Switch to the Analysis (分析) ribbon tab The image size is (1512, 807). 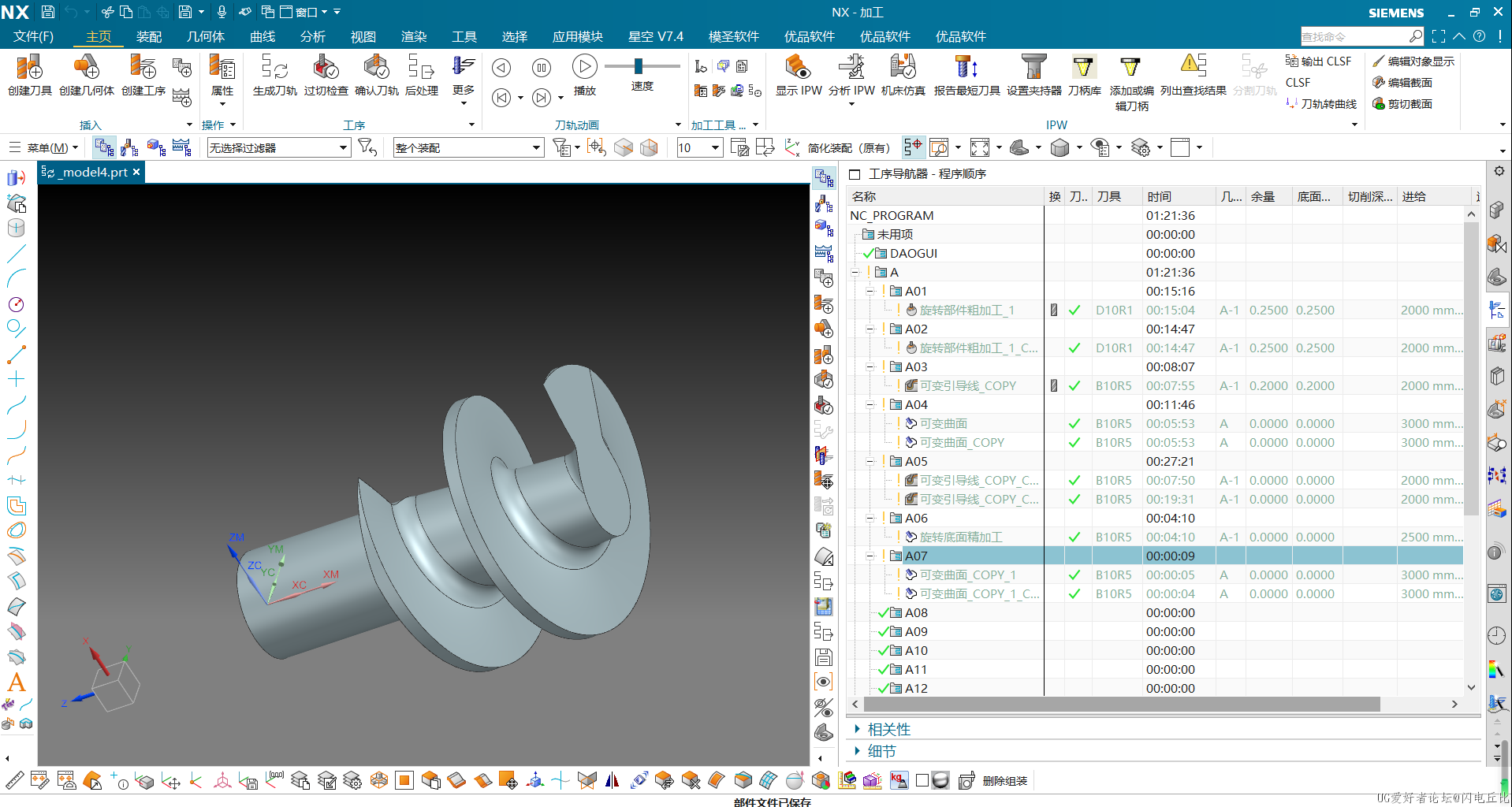(313, 36)
